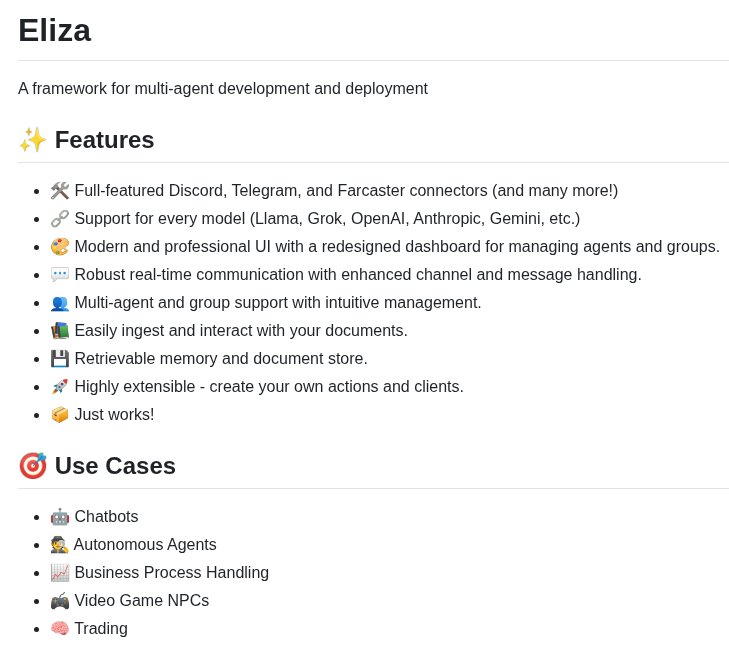This screenshot has height=649, width=729.
Task: Click the rocket emoji for extensibility
Action: click(60, 387)
